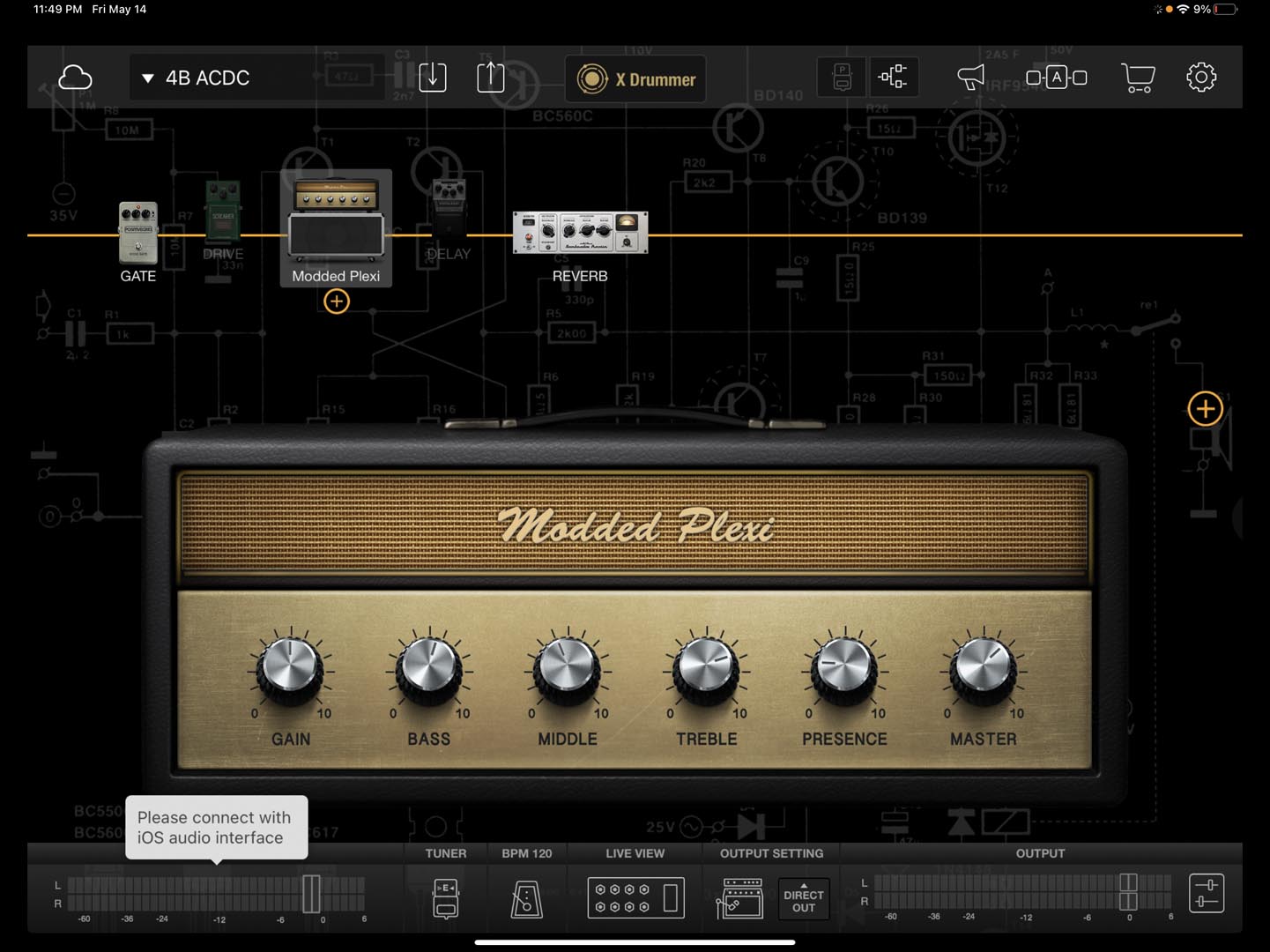Open the DIRECT OUT selector
Image resolution: width=1270 pixels, height=952 pixels.
[804, 899]
